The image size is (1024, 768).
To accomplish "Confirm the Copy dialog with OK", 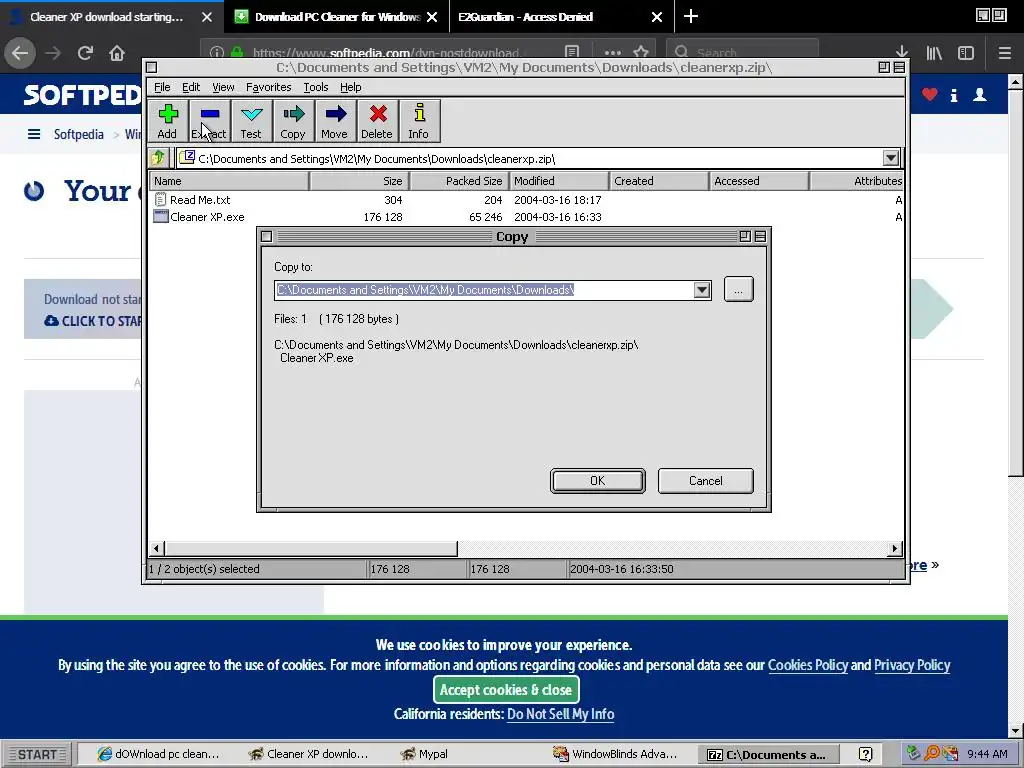I will 598,481.
